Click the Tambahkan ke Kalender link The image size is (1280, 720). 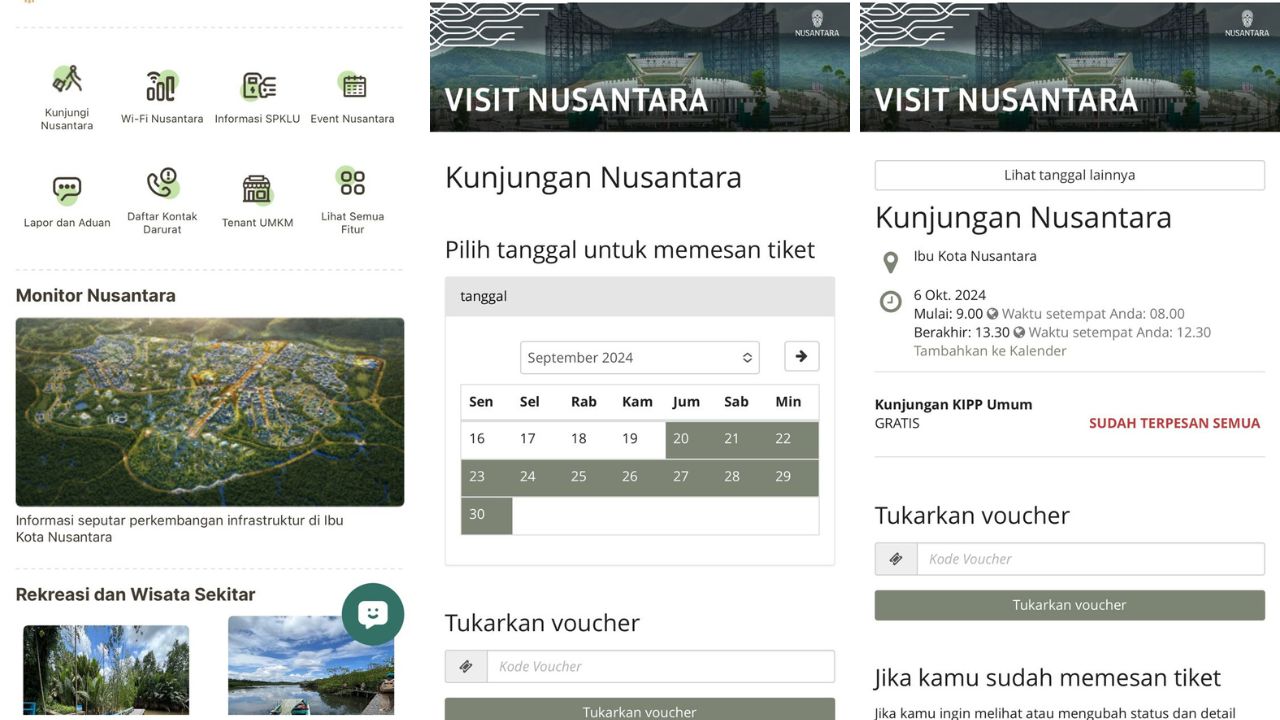pyautogui.click(x=989, y=351)
